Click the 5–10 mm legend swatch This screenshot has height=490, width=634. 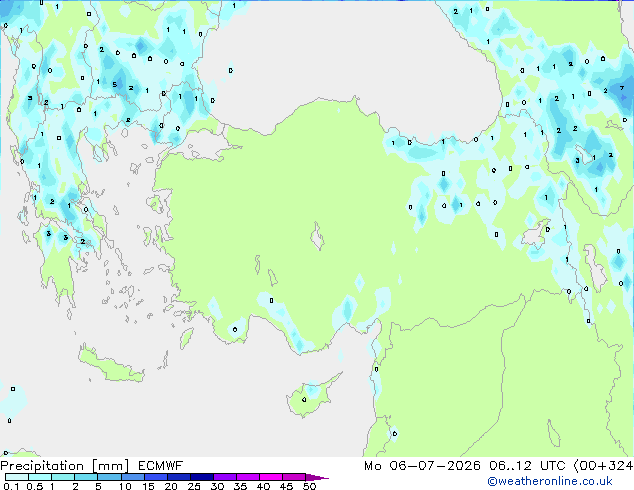[x=109, y=477]
